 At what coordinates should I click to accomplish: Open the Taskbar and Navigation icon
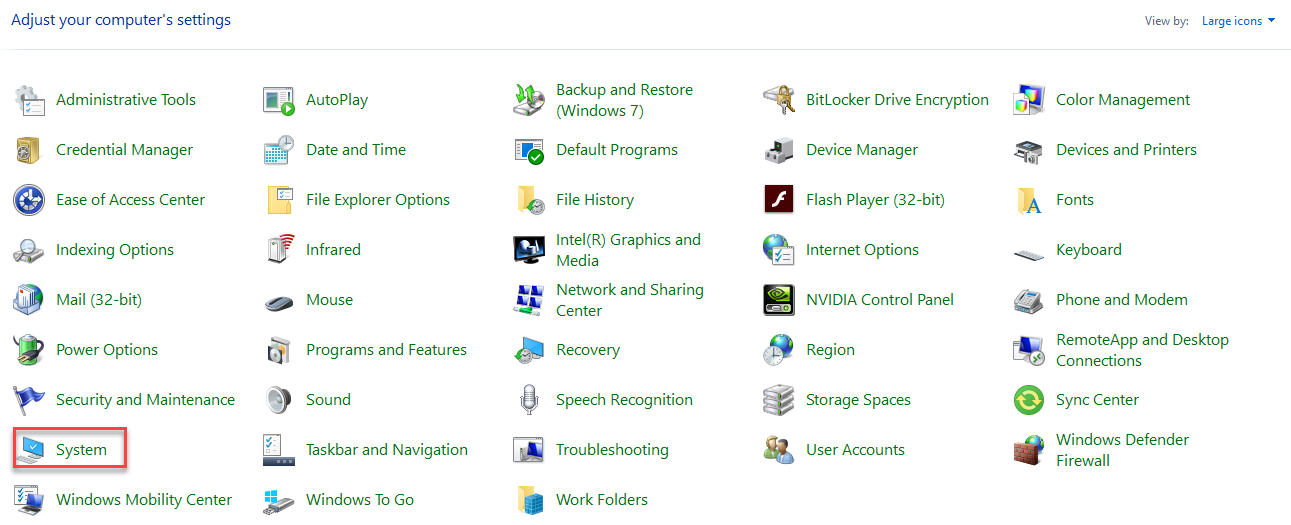coord(278,450)
